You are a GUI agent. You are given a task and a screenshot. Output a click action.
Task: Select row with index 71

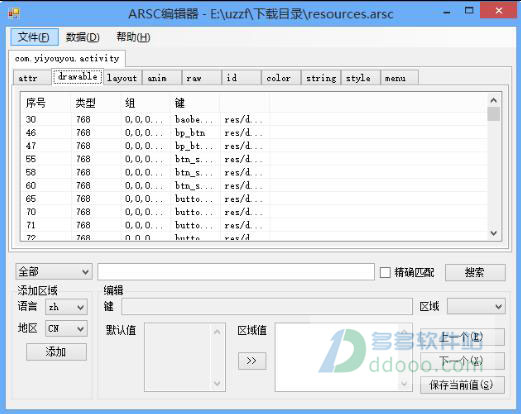[254, 225]
